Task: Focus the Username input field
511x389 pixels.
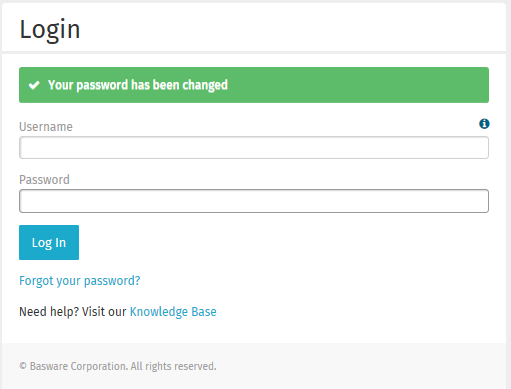Action: tap(254, 147)
